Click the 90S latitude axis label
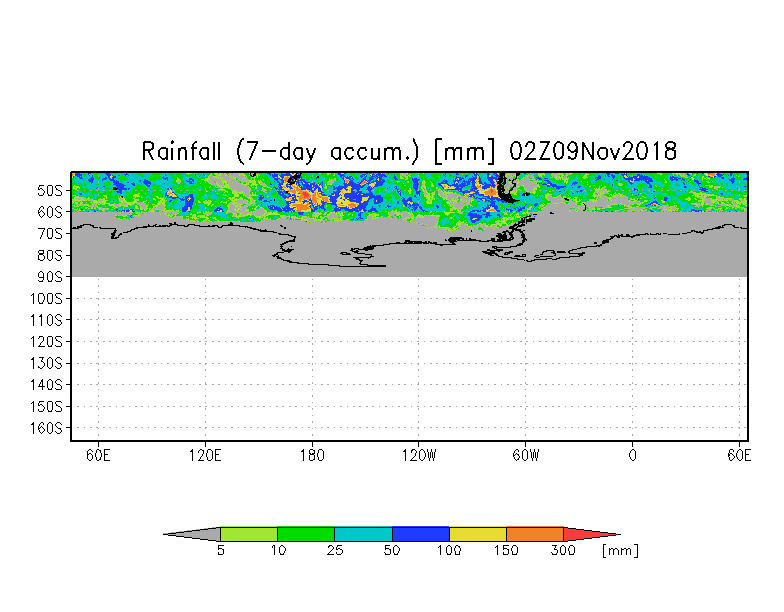Image resolution: width=784 pixels, height=612 pixels. pyautogui.click(x=50, y=277)
